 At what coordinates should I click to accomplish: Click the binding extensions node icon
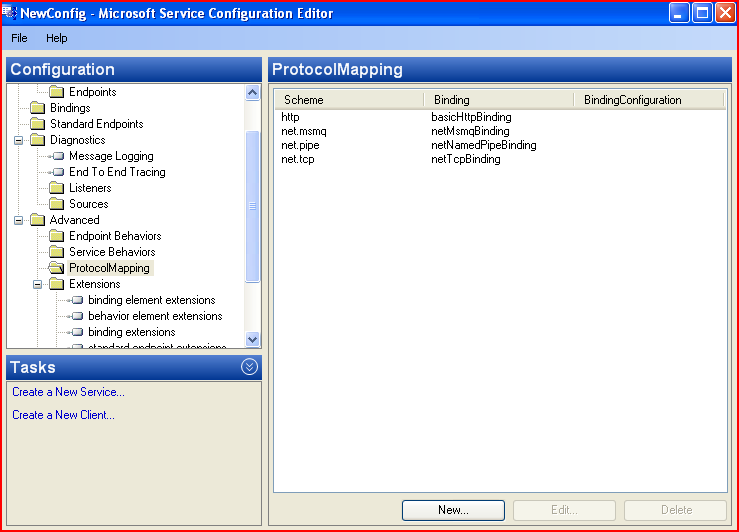76,332
